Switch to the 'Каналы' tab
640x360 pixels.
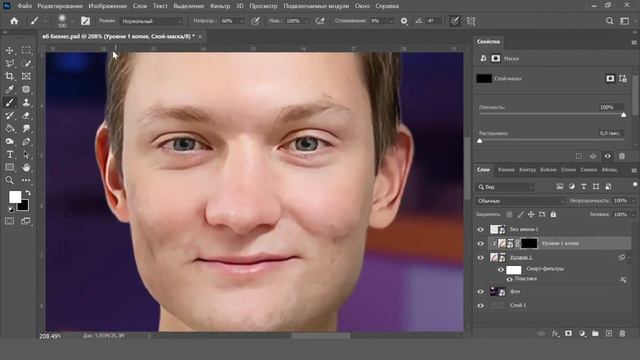pos(506,170)
